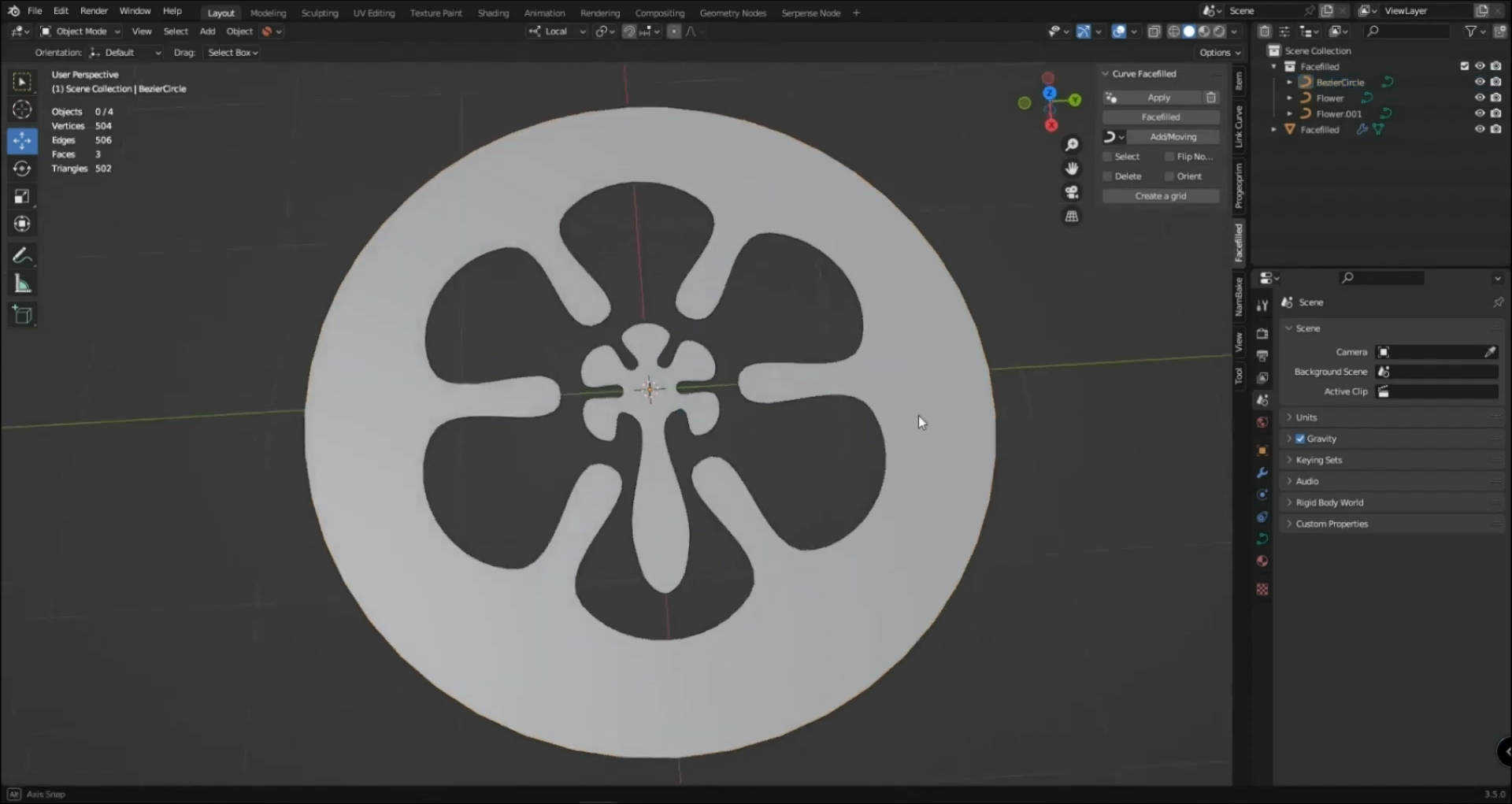Hide the Flower object with its eye icon
This screenshot has height=804, width=1512.
coord(1480,98)
